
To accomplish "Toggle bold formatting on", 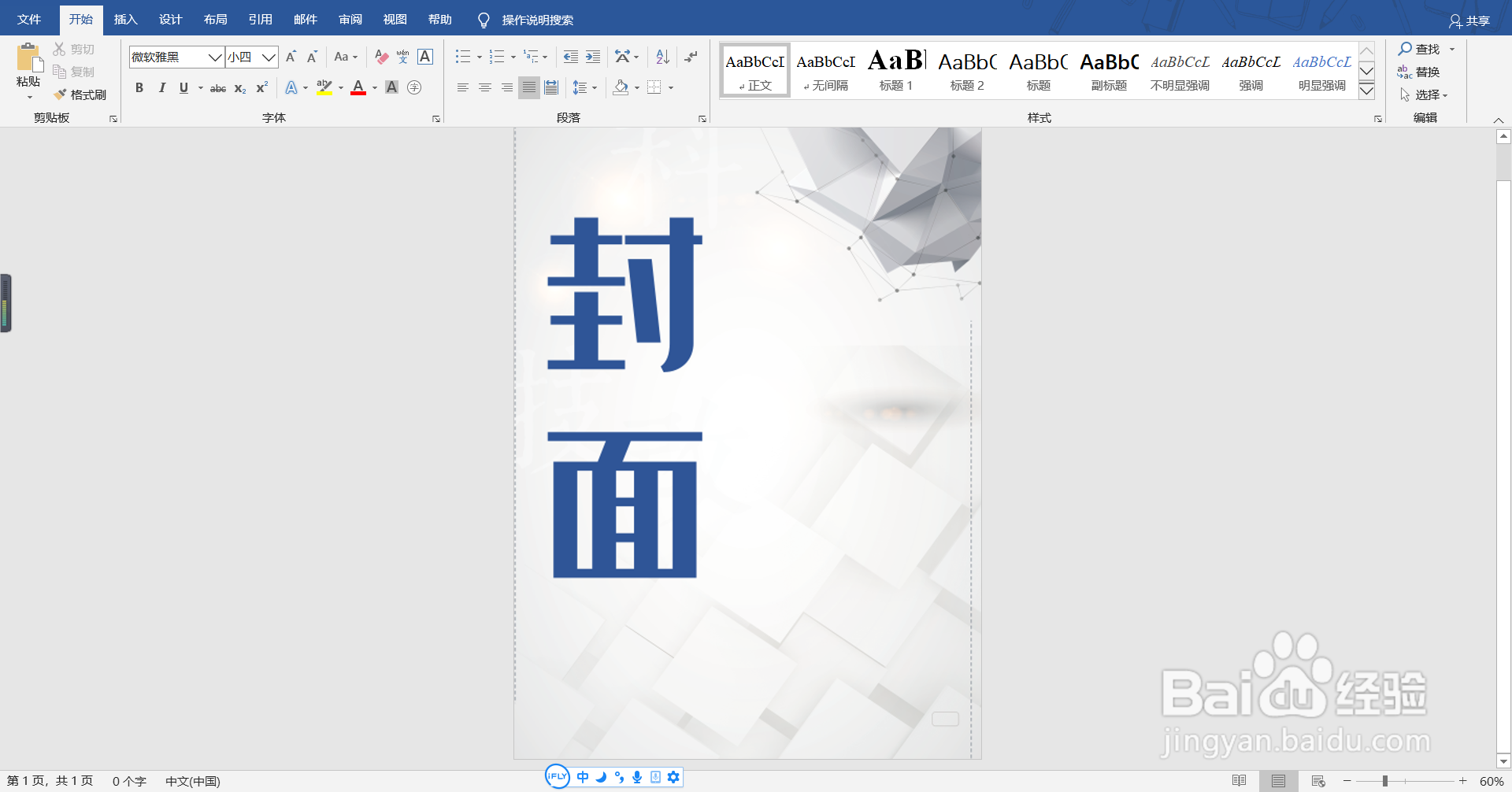I will point(139,87).
